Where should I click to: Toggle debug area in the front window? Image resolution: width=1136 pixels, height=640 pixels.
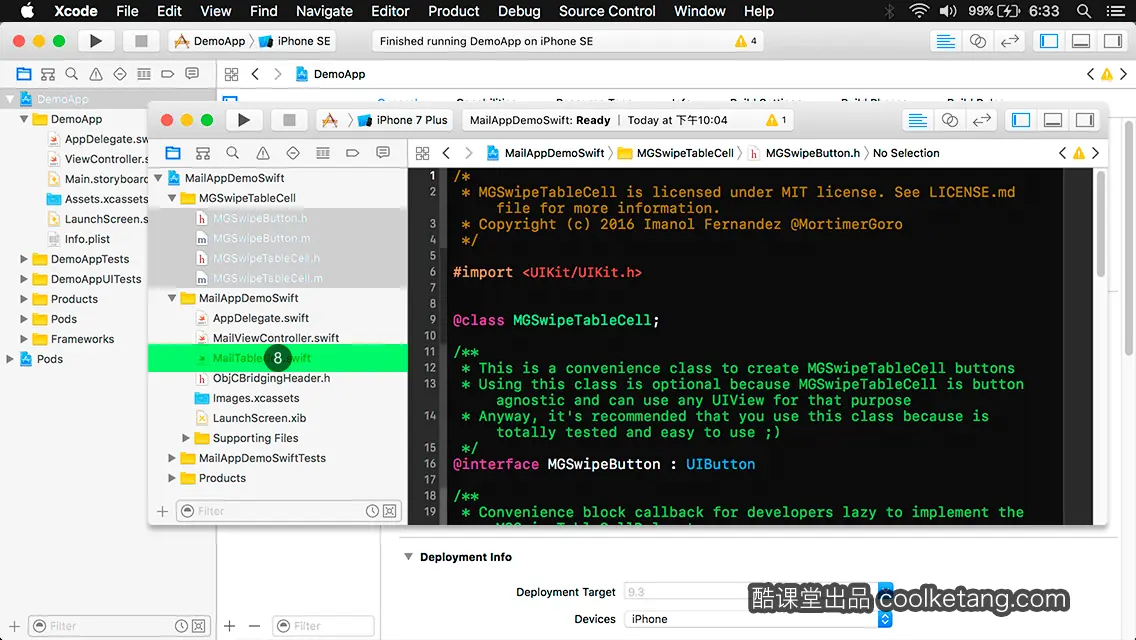(1053, 120)
